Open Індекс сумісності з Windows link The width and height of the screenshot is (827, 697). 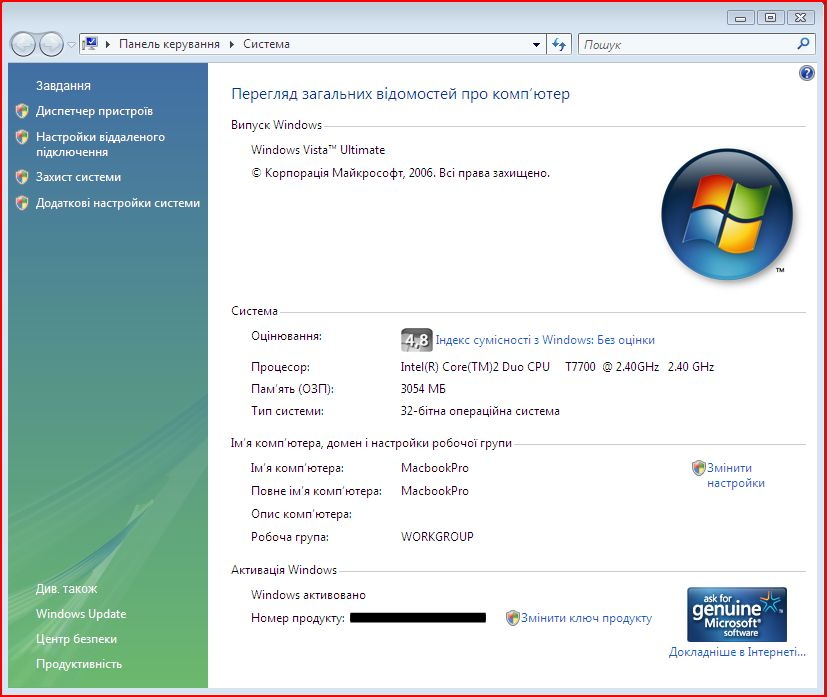545,340
